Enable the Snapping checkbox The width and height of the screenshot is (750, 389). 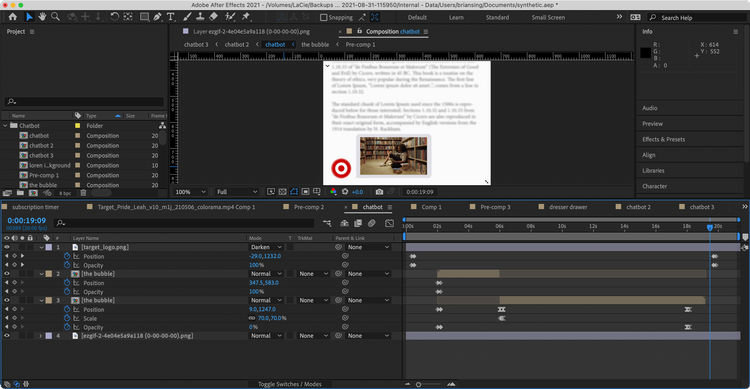tap(323, 18)
